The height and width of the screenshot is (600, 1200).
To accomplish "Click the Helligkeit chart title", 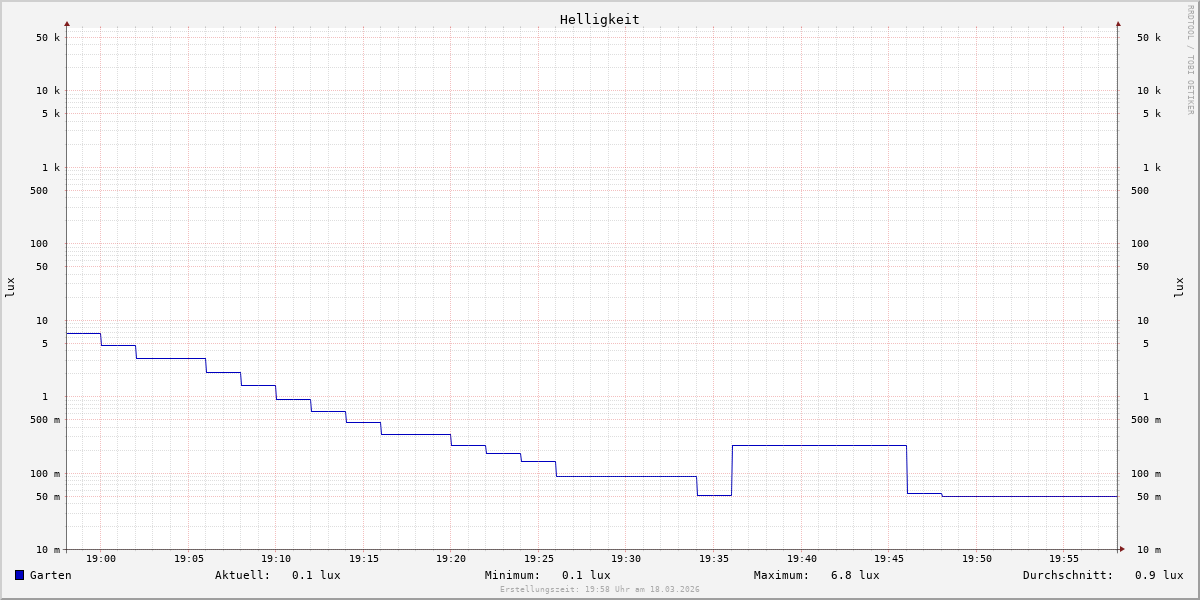I will [600, 19].
